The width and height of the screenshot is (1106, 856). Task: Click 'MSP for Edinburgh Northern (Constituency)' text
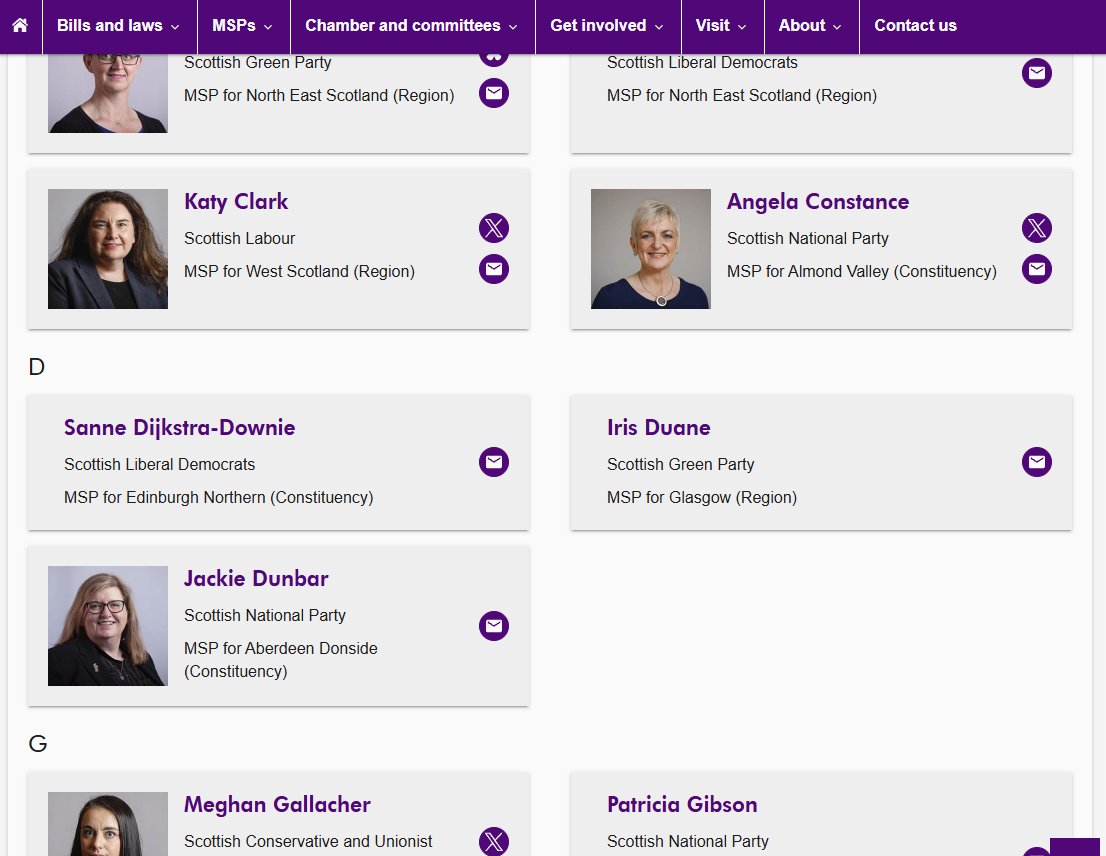pos(219,497)
